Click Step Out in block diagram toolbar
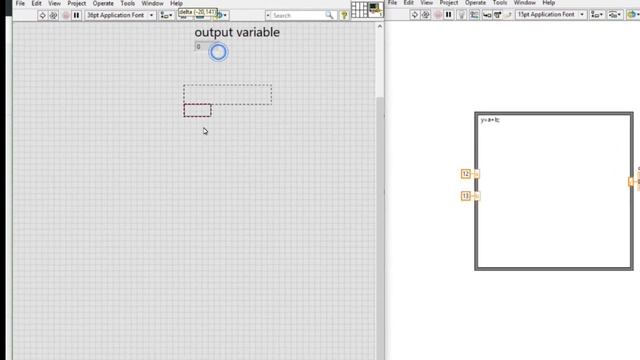This screenshot has height=360, width=640. (x=508, y=15)
